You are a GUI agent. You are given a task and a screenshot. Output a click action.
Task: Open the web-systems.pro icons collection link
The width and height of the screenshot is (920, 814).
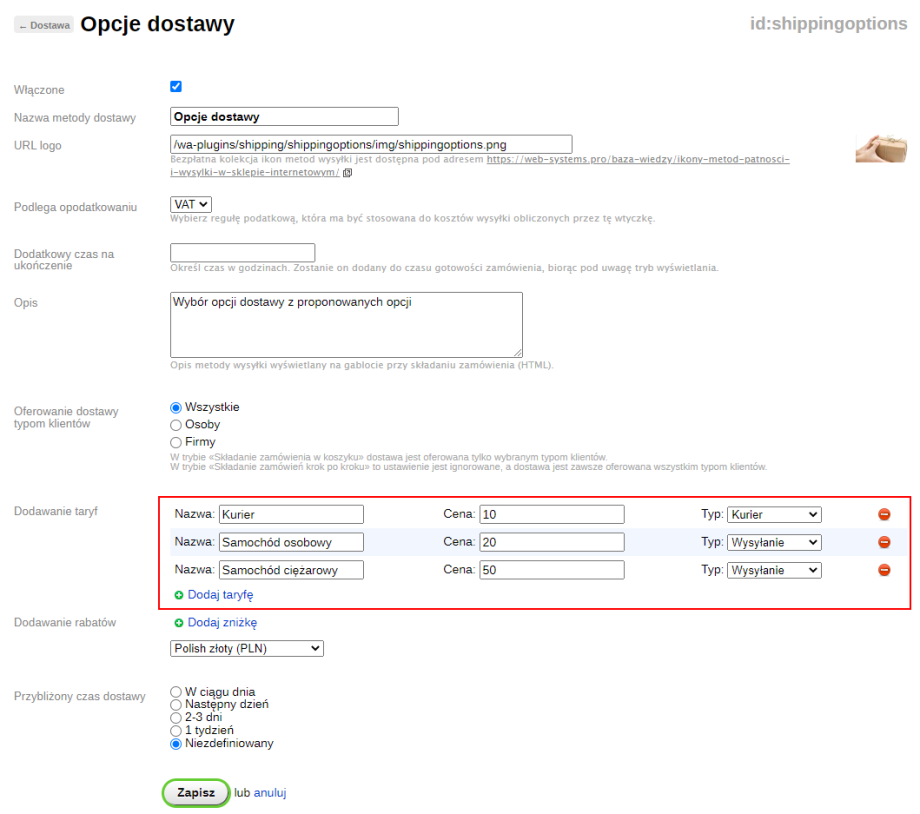coord(638,160)
